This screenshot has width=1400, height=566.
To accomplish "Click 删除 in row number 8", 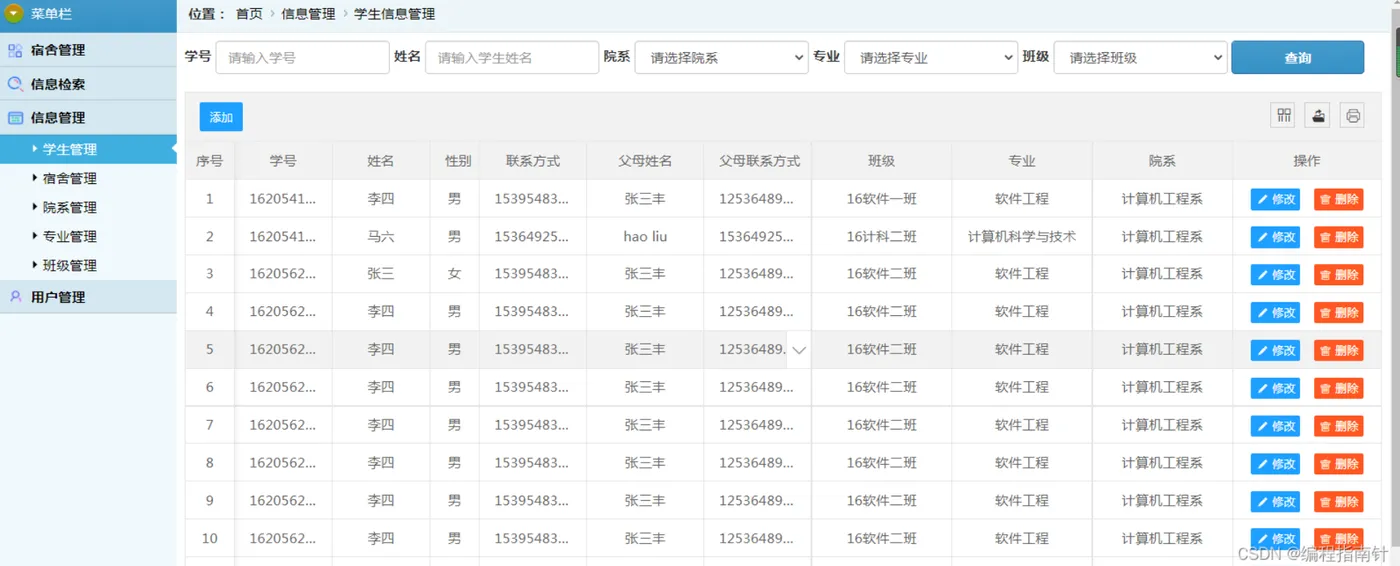I will tap(1339, 464).
